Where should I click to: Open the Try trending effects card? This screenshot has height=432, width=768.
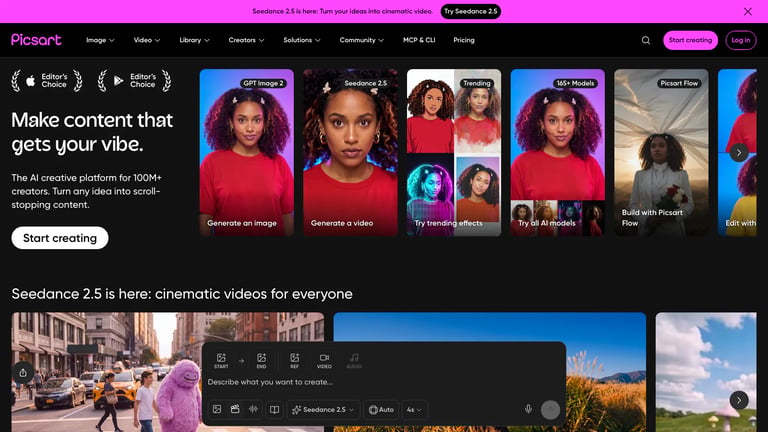(454, 153)
